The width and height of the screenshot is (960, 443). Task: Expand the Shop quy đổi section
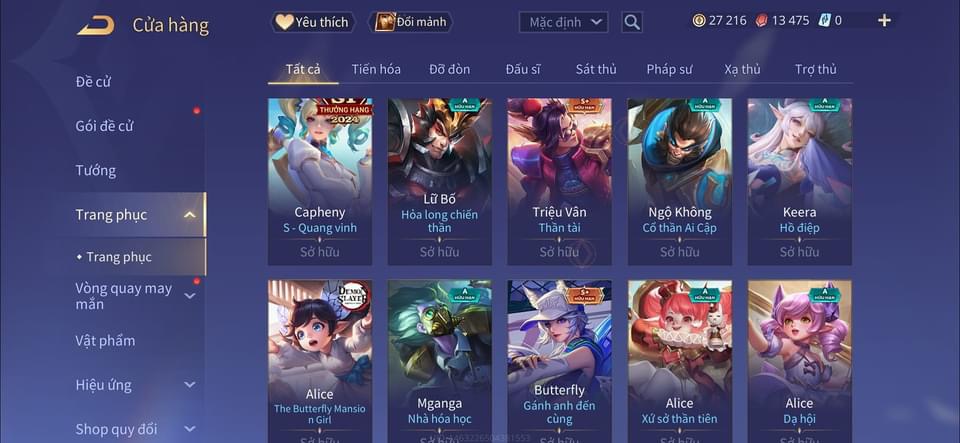(190, 429)
